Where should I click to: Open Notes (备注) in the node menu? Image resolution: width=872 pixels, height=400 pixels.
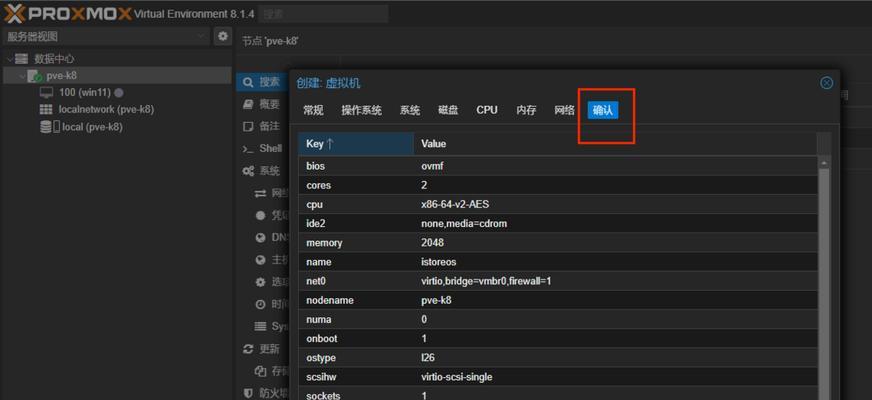[x=269, y=126]
